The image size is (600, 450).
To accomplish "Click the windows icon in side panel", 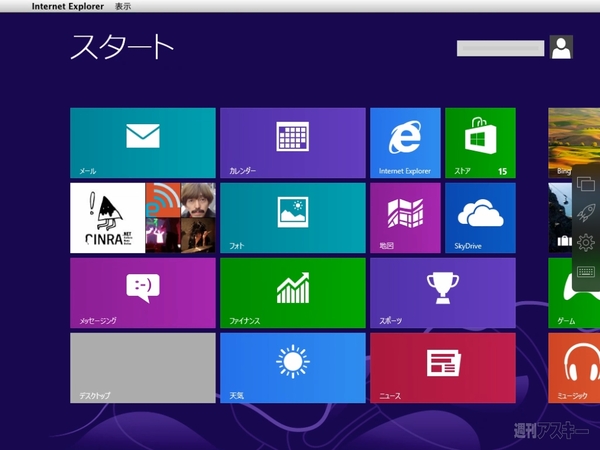I will tap(585, 184).
